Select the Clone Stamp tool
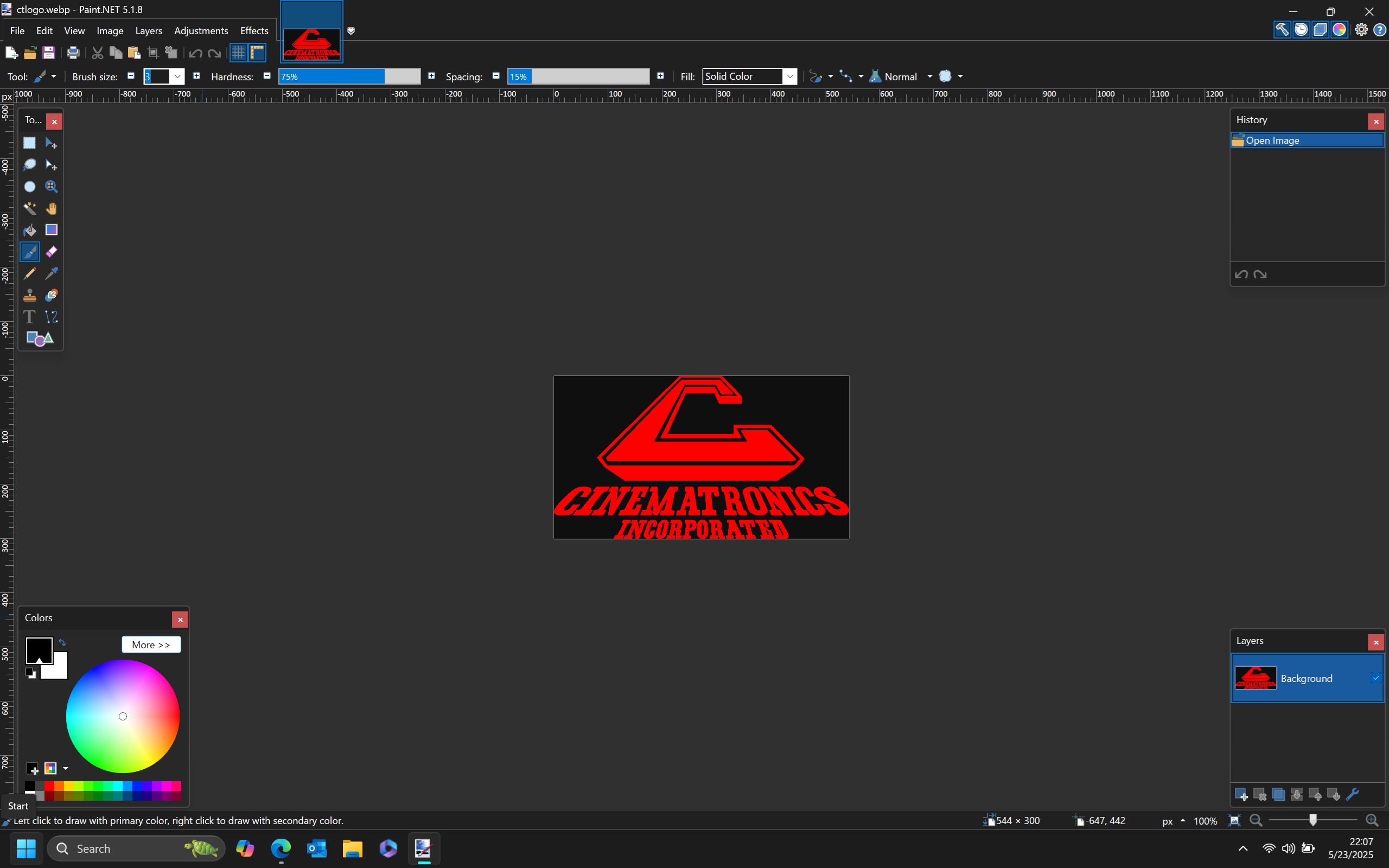The image size is (1389, 868). click(29, 296)
